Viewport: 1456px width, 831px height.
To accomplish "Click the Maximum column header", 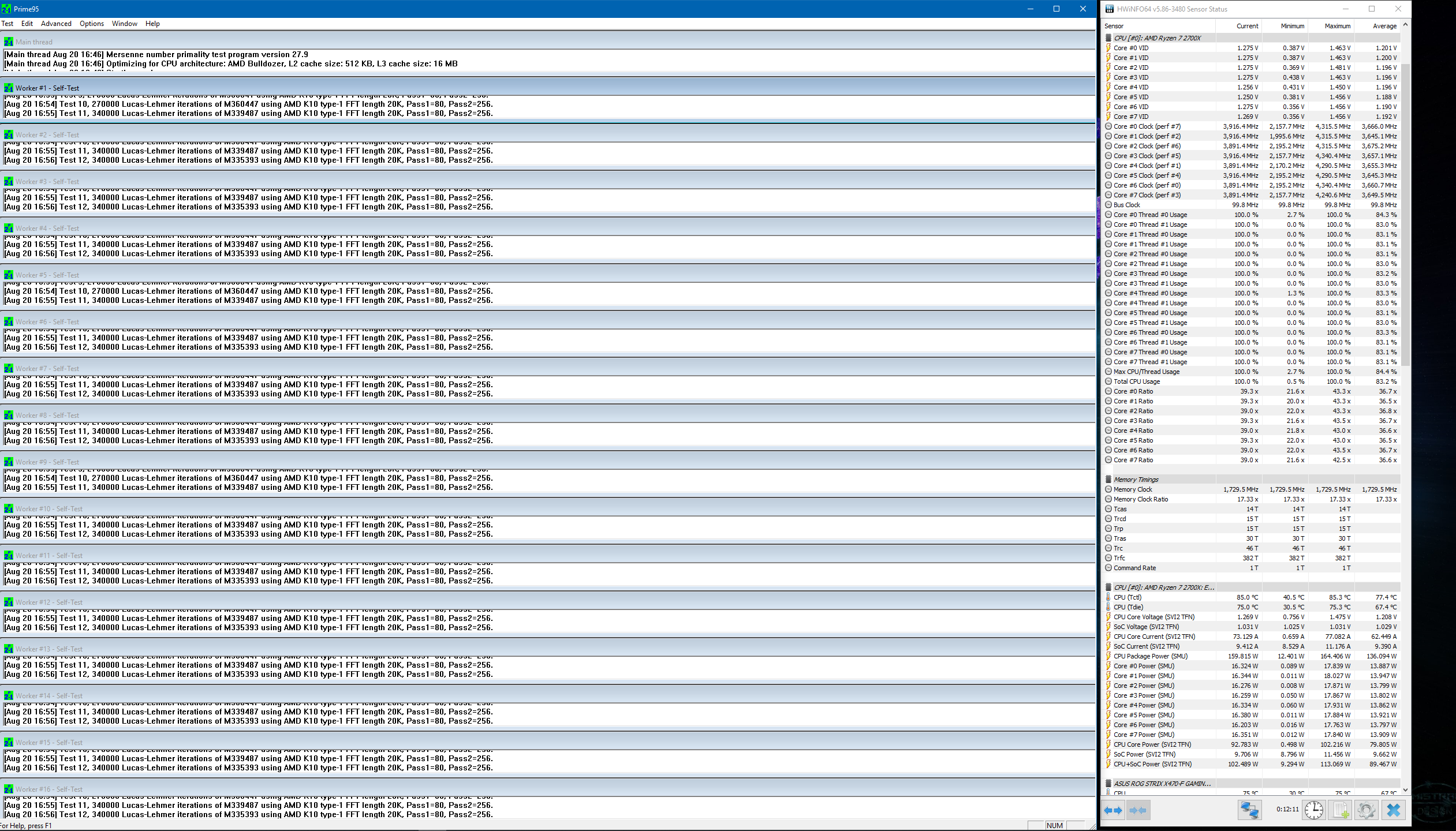I will (1337, 26).
